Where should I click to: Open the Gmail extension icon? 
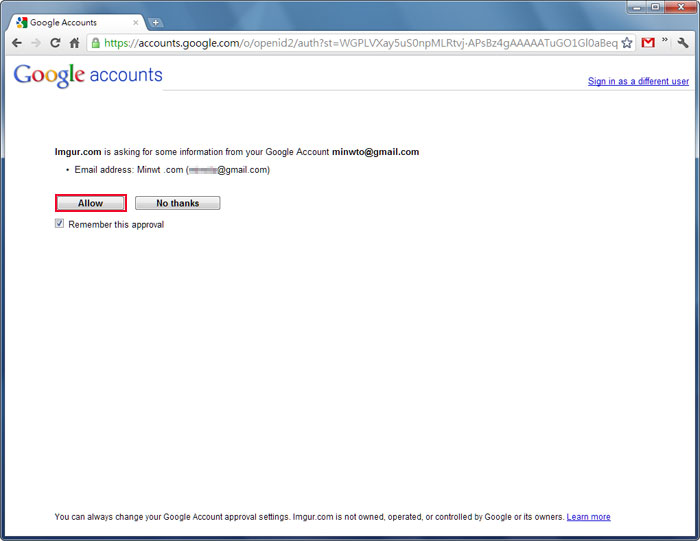pos(648,43)
